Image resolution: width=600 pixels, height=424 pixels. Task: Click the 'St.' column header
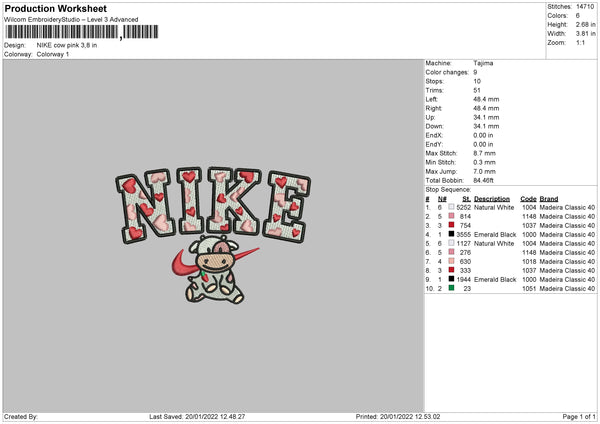pyautogui.click(x=466, y=199)
